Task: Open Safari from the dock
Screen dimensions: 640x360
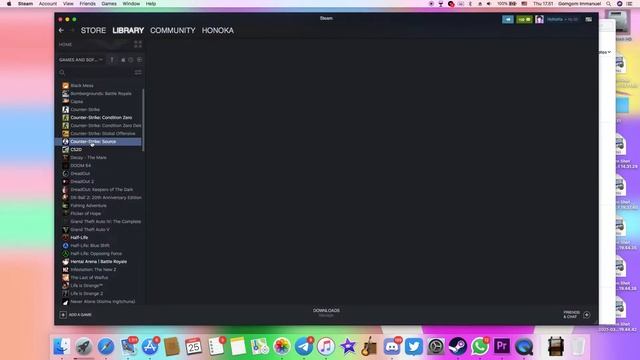Action: point(106,347)
